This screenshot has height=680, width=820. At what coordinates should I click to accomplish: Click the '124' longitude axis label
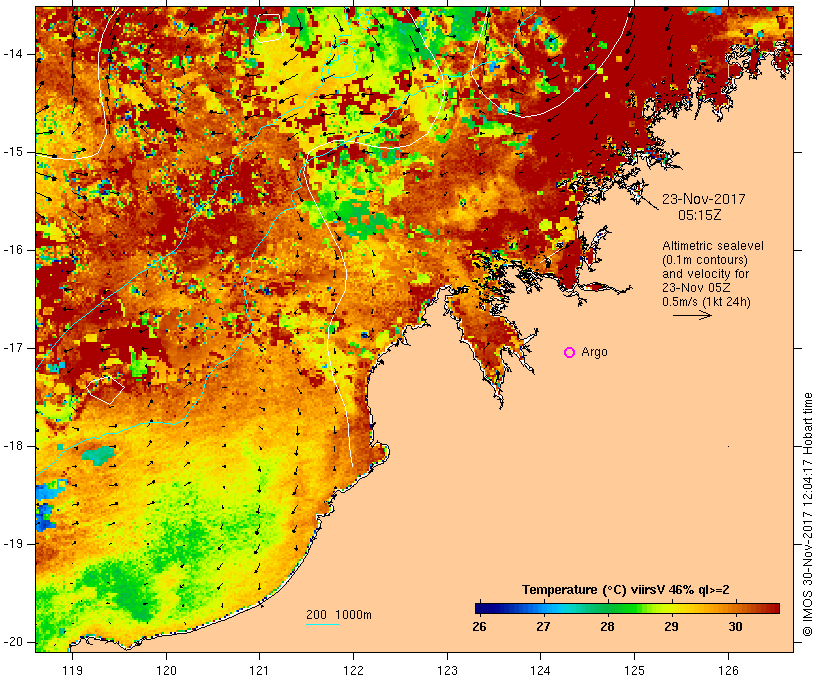[x=540, y=670]
